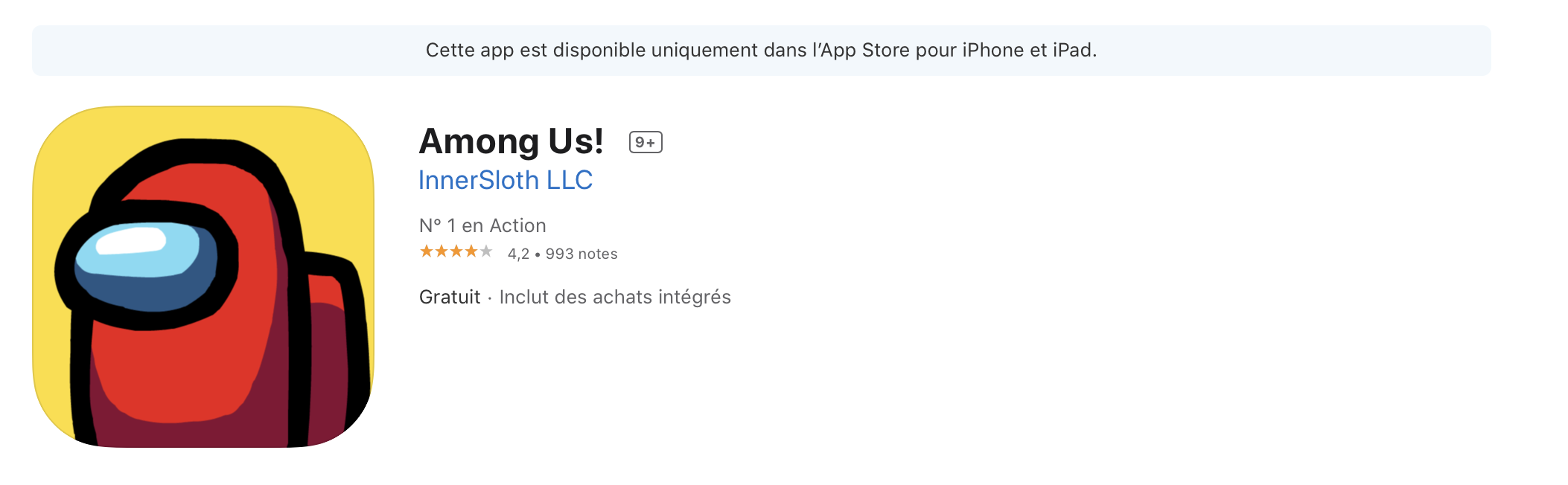Click the 993 notes rating count
The image size is (1568, 485).
click(x=581, y=254)
